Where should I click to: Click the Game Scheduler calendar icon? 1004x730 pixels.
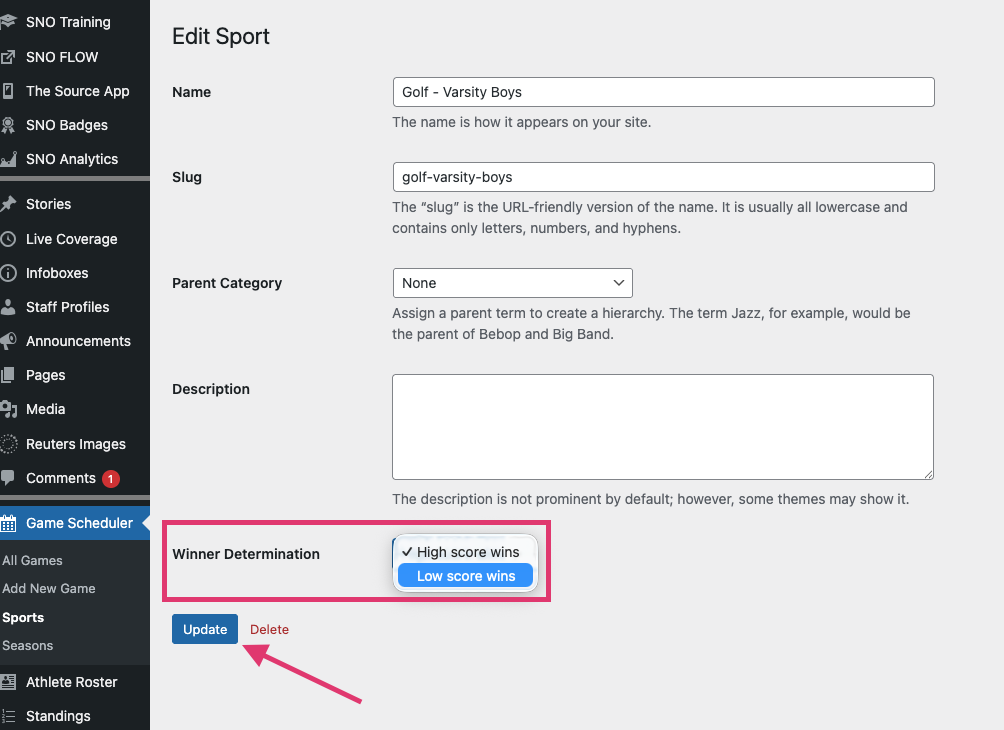(8, 523)
